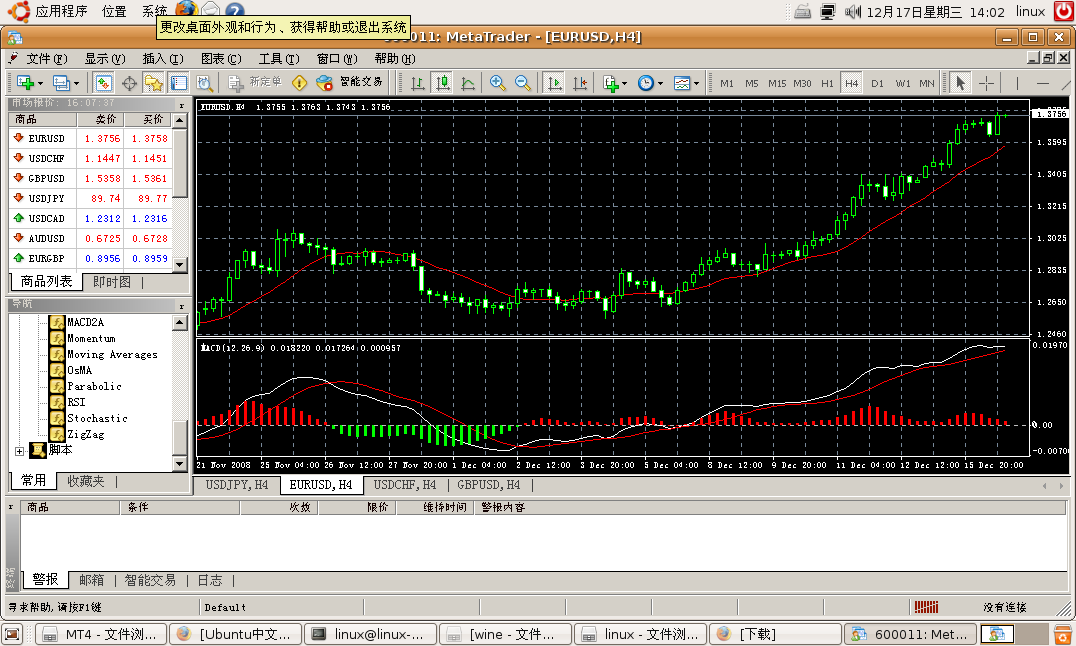Switch to 即时图 tick chart tab

click(111, 281)
